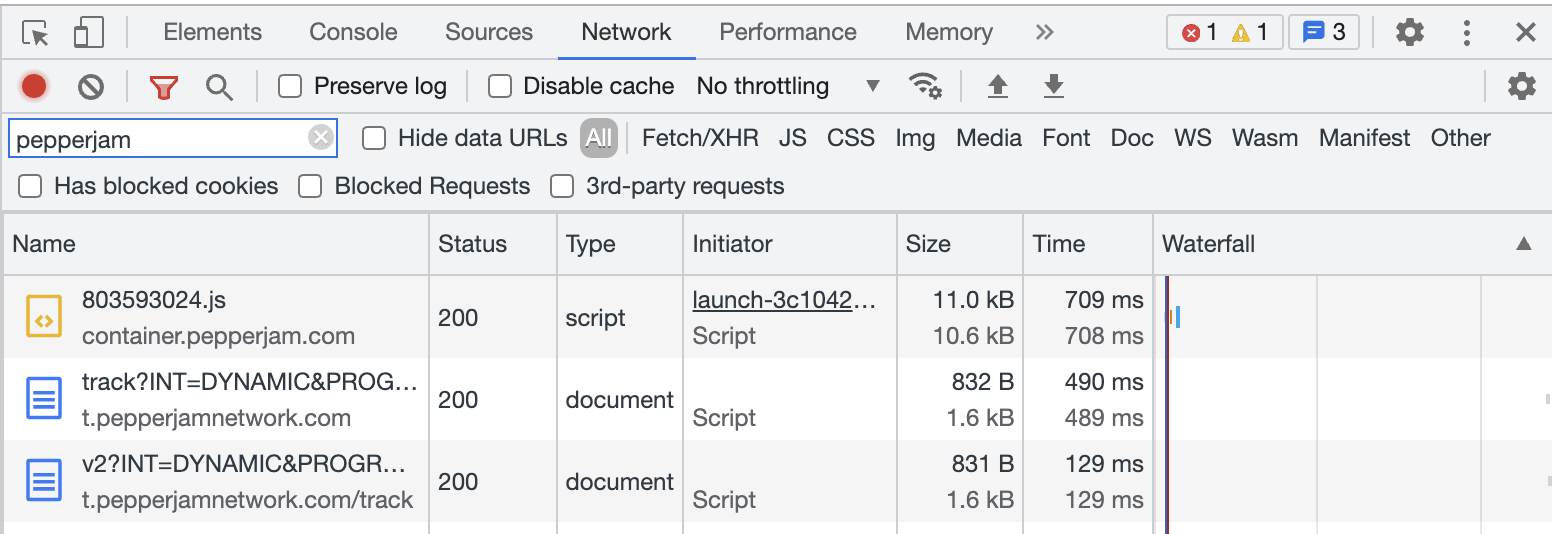
Task: Export HAR file with download arrow
Action: click(x=1053, y=87)
